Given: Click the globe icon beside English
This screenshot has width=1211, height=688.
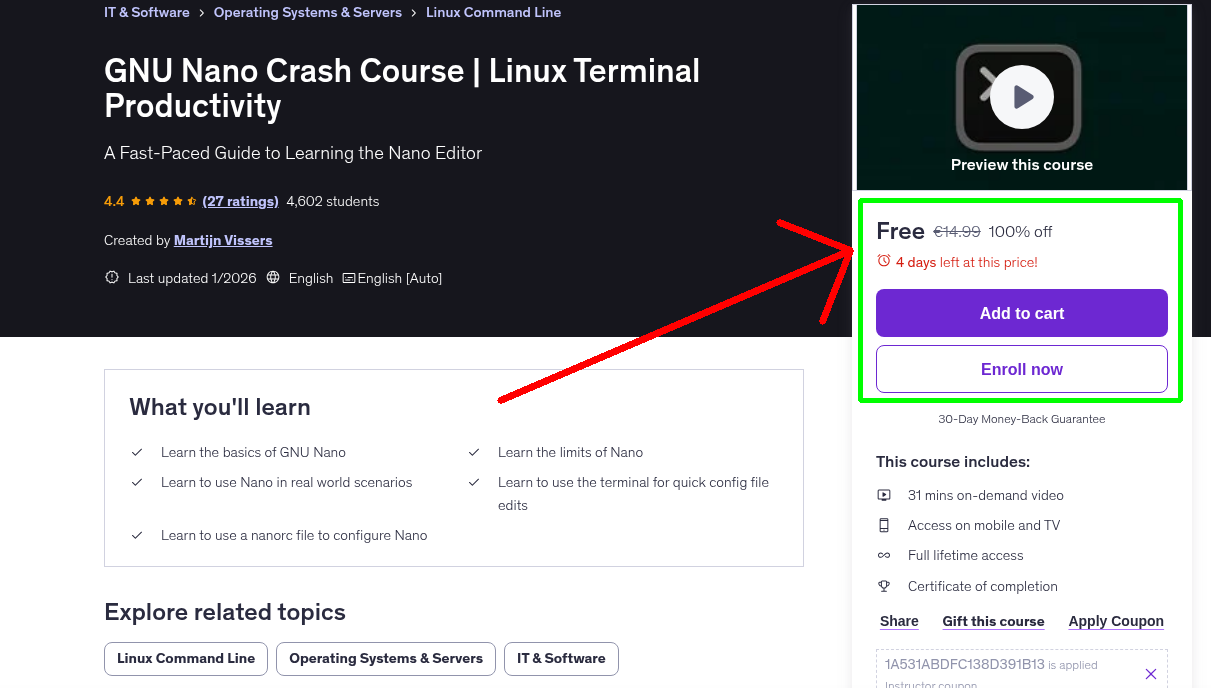Looking at the screenshot, I should pos(272,278).
